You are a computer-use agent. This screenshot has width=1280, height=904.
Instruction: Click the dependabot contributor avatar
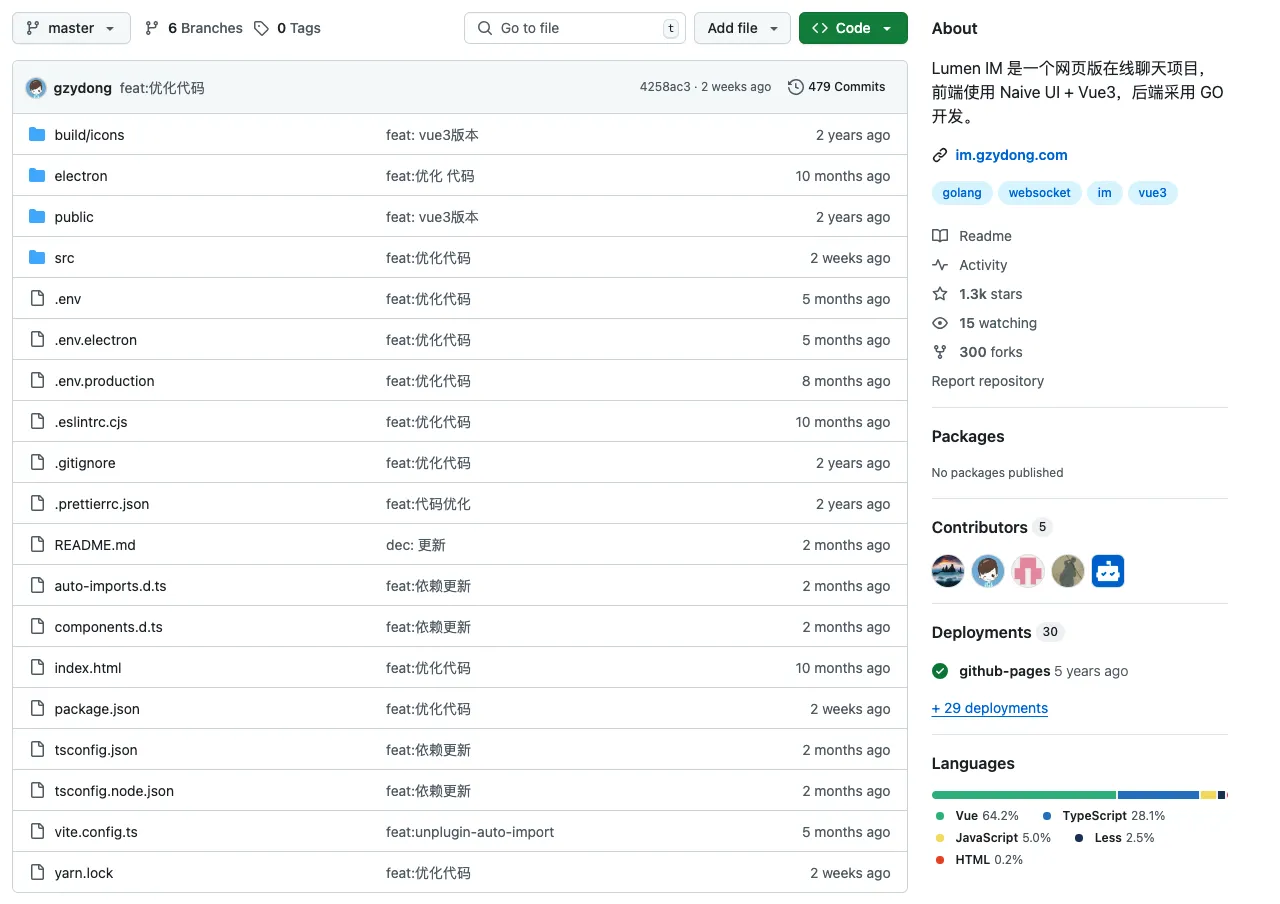tap(1108, 571)
